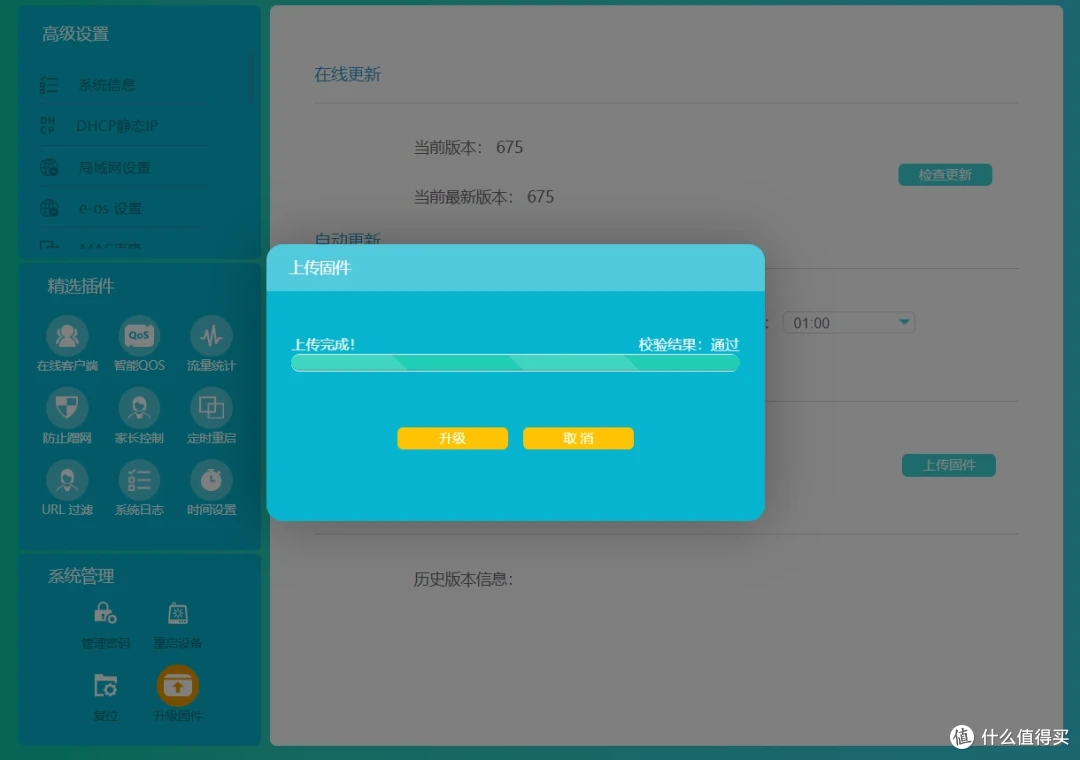Open the URL 过滤 icon
This screenshot has width=1080, height=760.
(67, 480)
